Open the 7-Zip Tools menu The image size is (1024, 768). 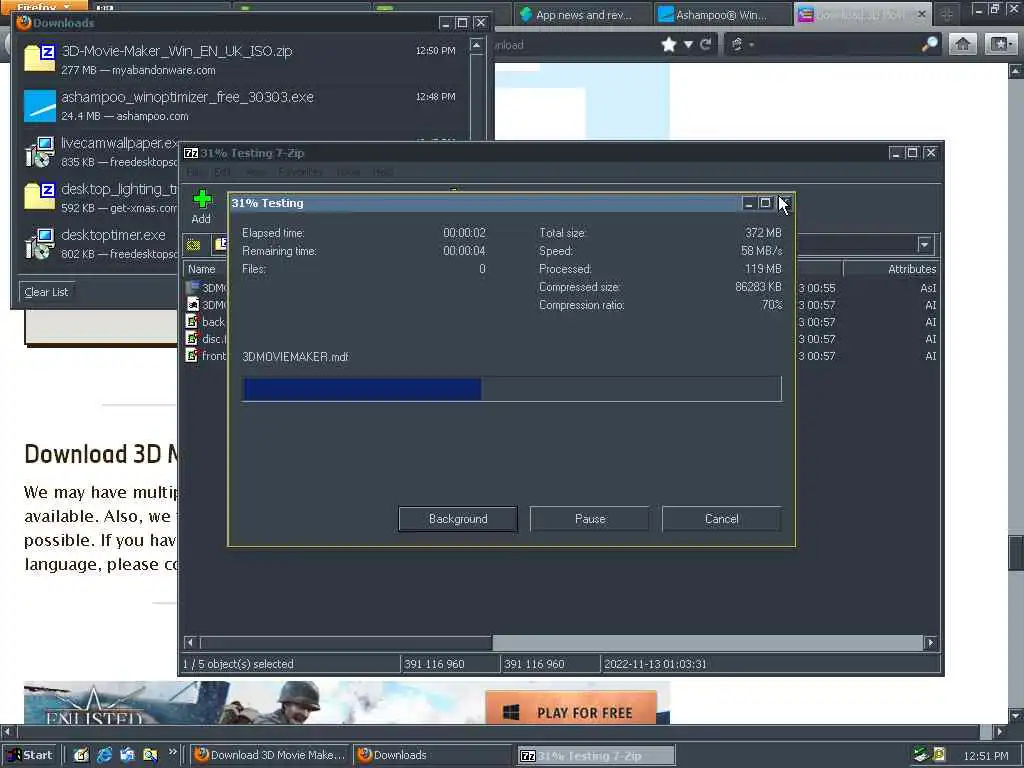click(x=348, y=172)
